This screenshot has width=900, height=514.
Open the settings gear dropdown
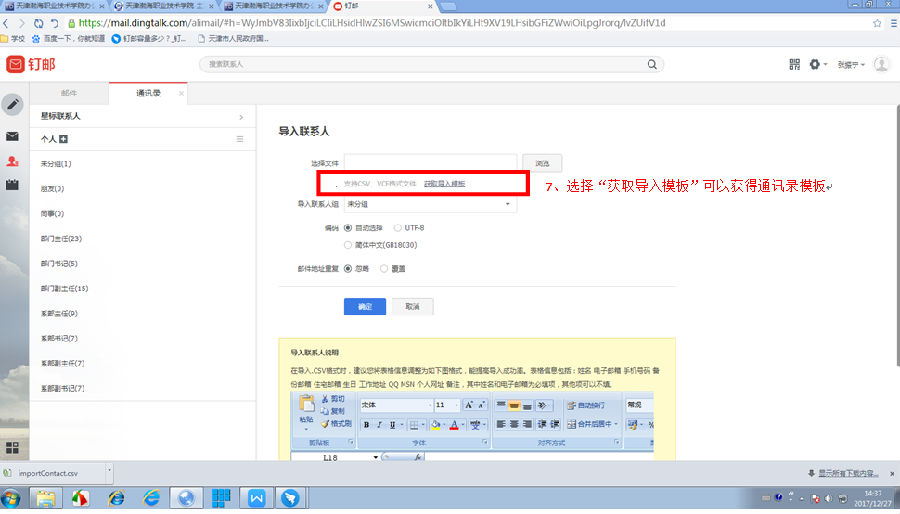(819, 64)
